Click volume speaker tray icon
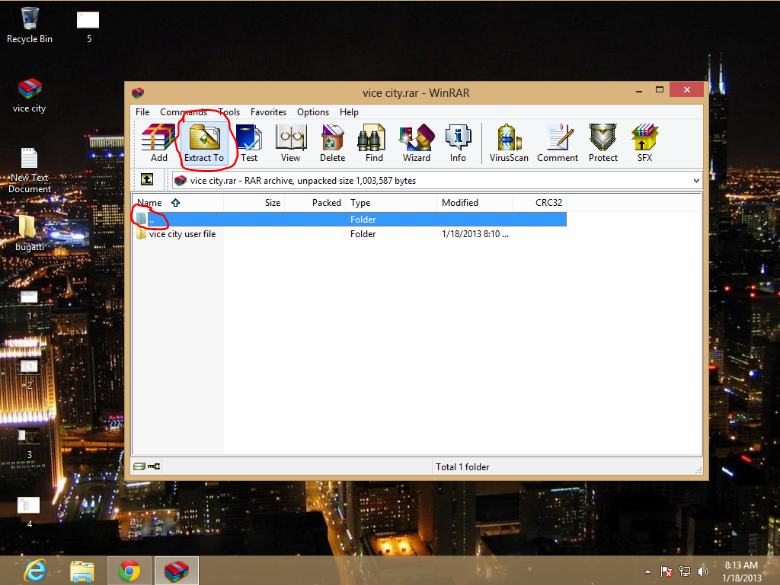 click(703, 572)
